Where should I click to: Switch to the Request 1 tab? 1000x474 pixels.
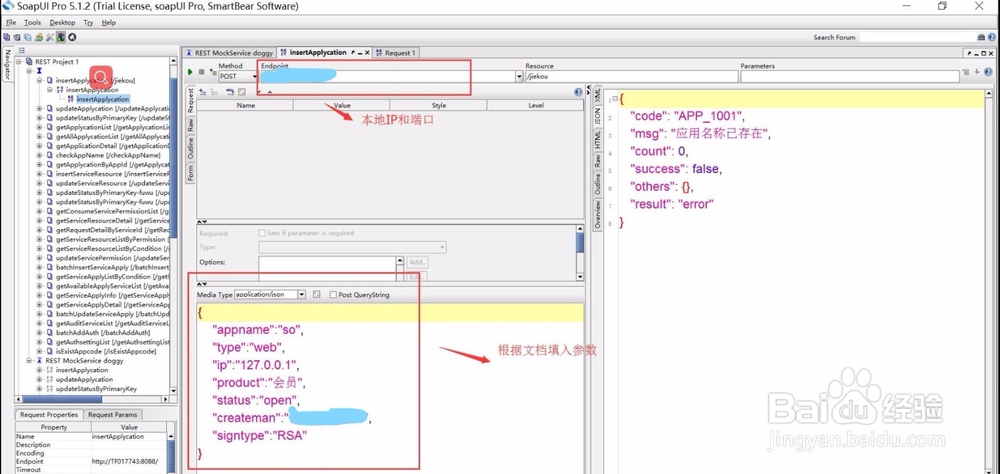(x=395, y=53)
